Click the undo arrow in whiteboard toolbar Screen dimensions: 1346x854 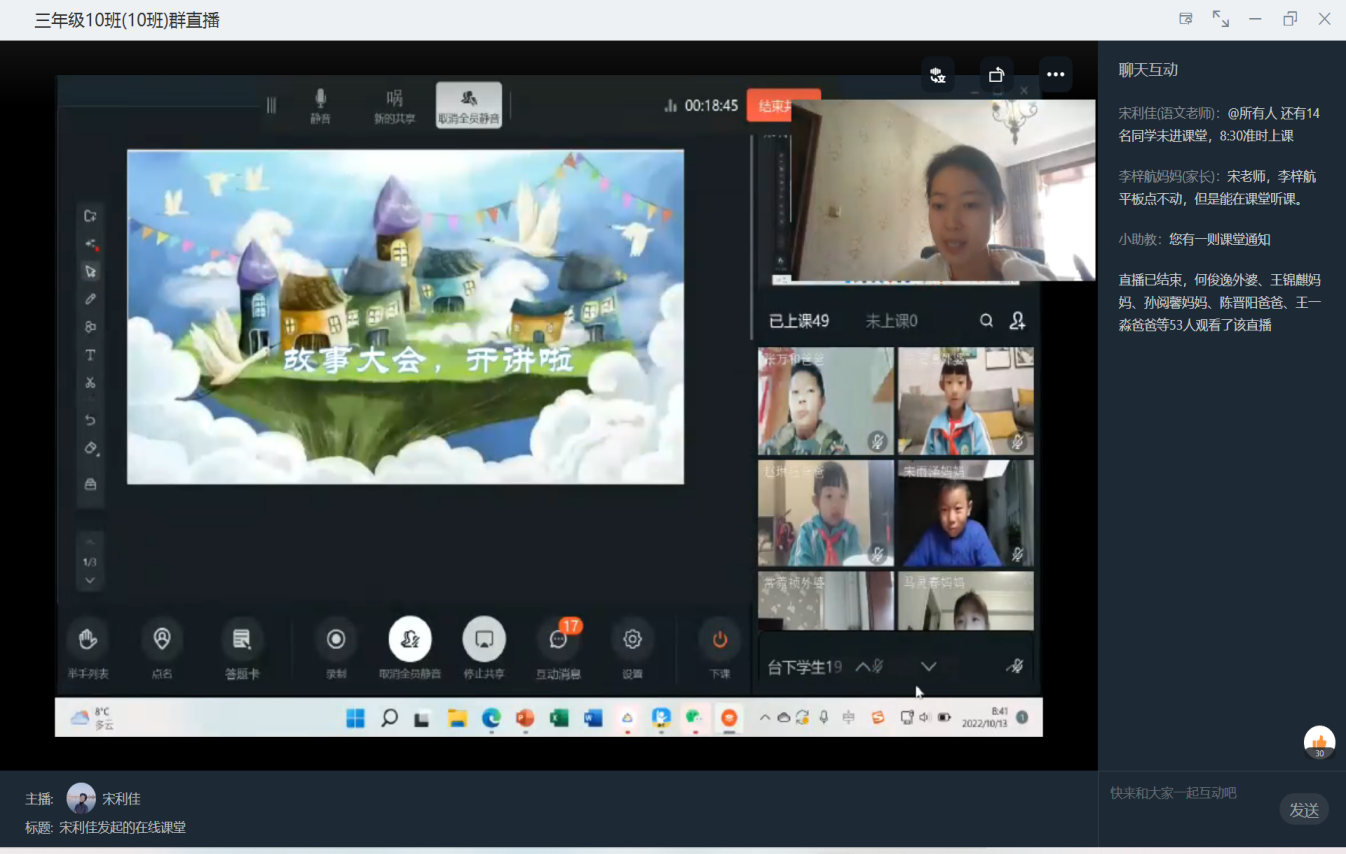point(90,420)
